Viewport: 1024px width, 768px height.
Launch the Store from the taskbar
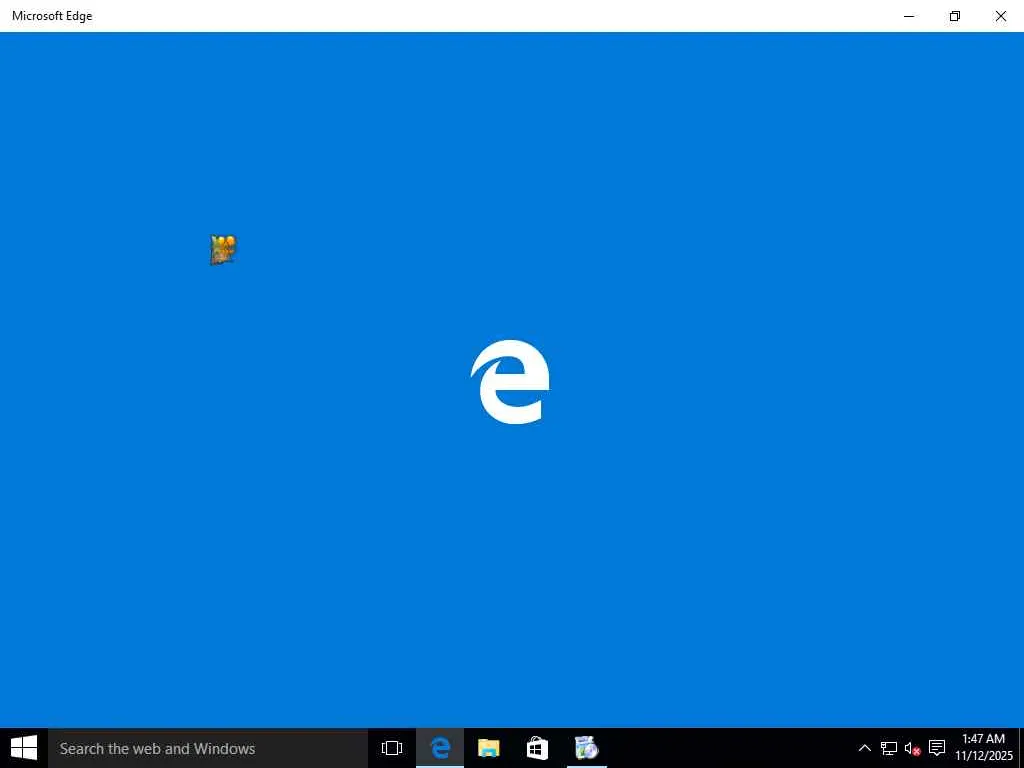537,748
